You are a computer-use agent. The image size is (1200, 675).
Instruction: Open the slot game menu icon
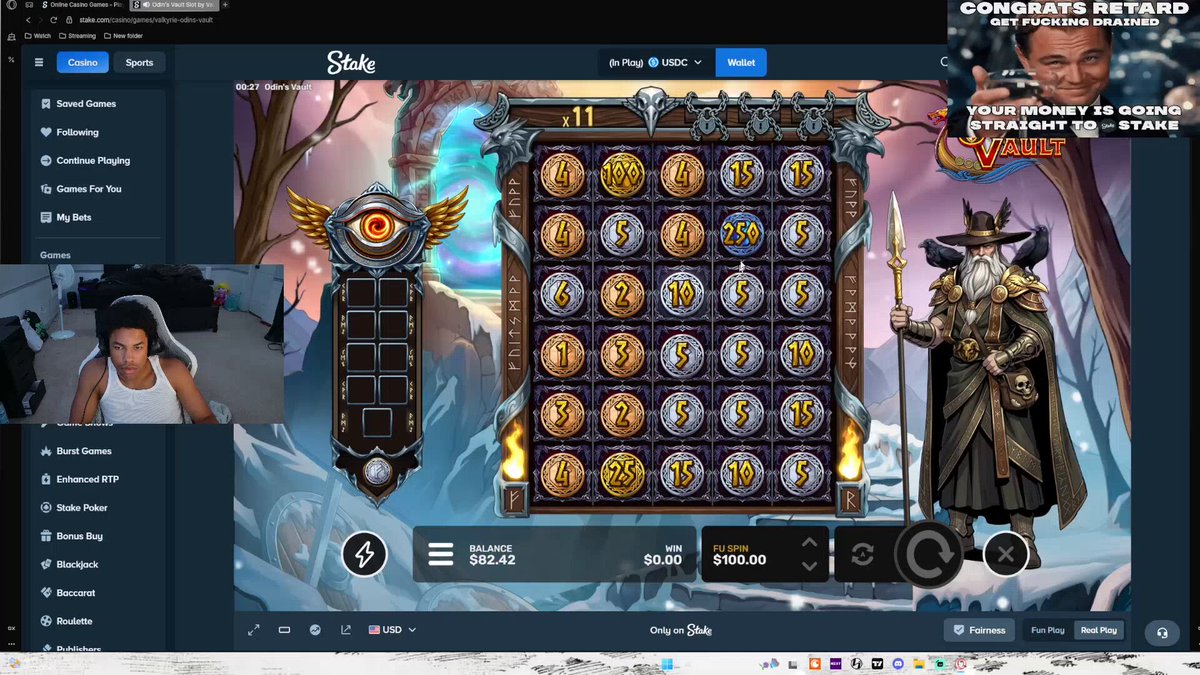click(x=441, y=554)
